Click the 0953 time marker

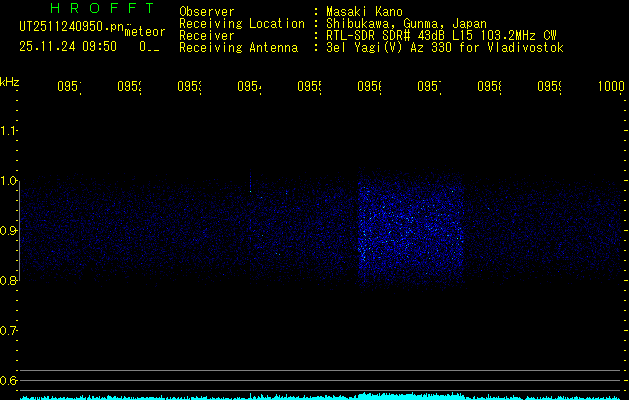(x=189, y=86)
